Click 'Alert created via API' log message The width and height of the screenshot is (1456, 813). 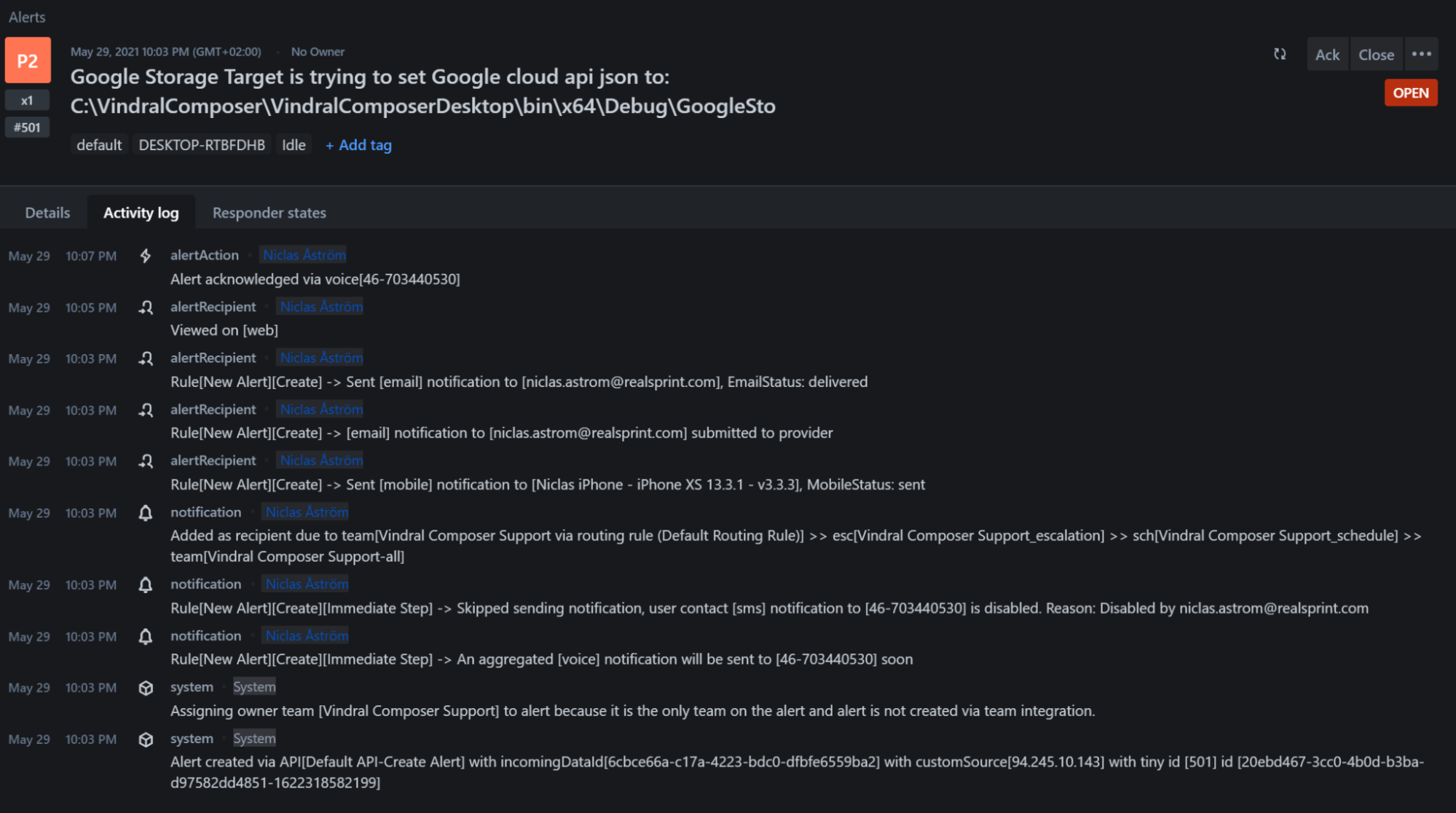[797, 772]
